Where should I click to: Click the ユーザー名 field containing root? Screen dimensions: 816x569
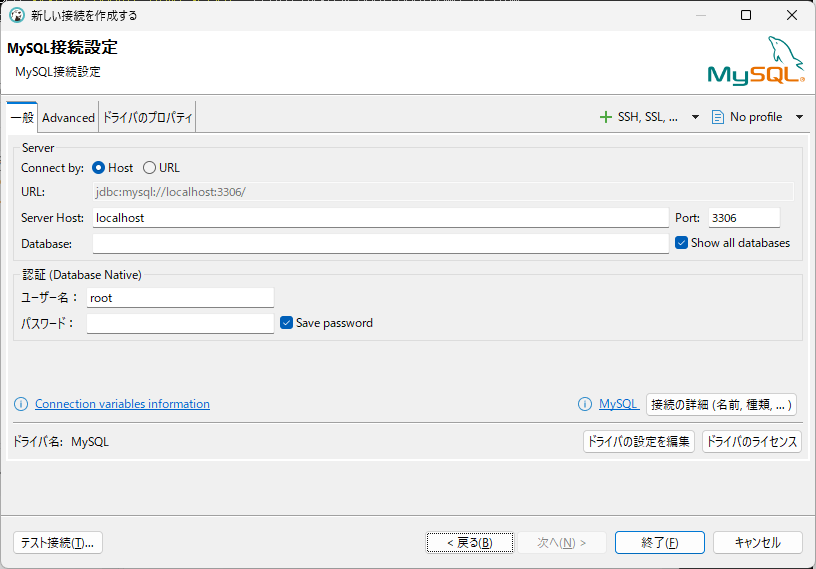click(180, 298)
